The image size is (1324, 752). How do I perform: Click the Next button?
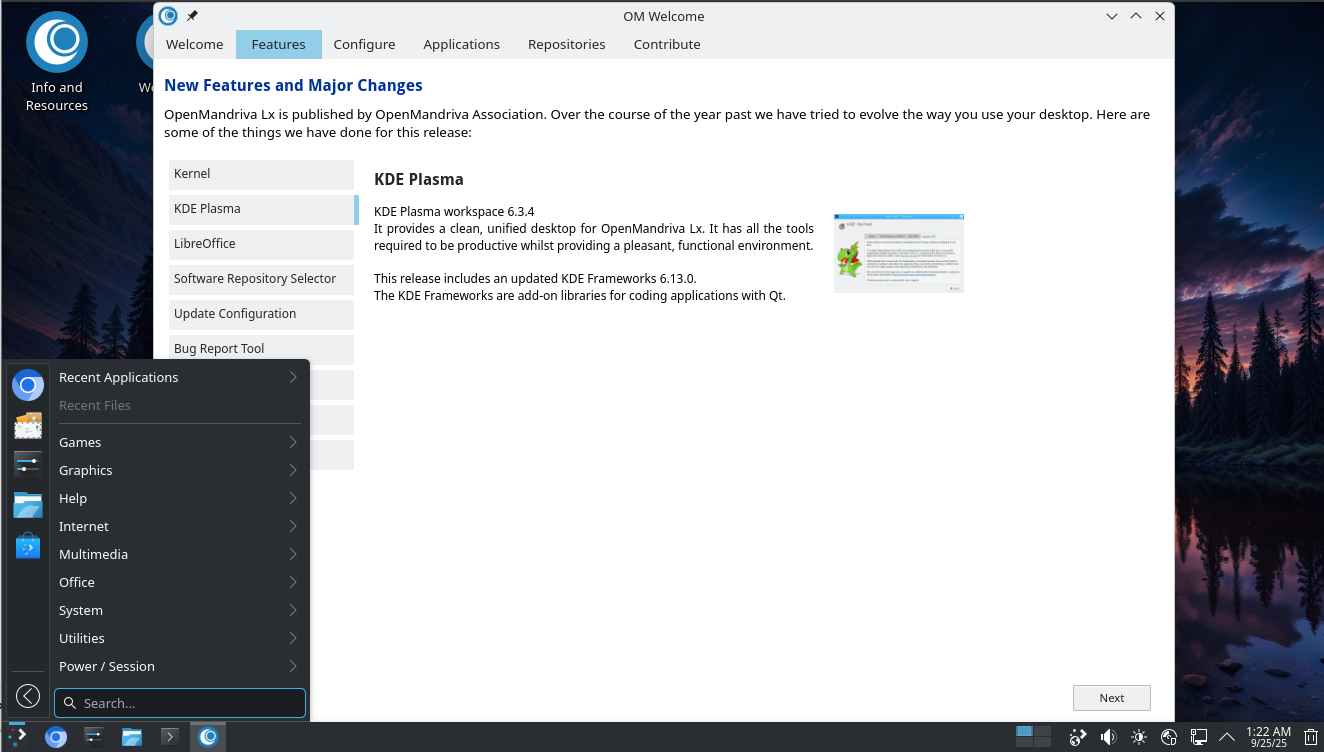[x=1111, y=698]
